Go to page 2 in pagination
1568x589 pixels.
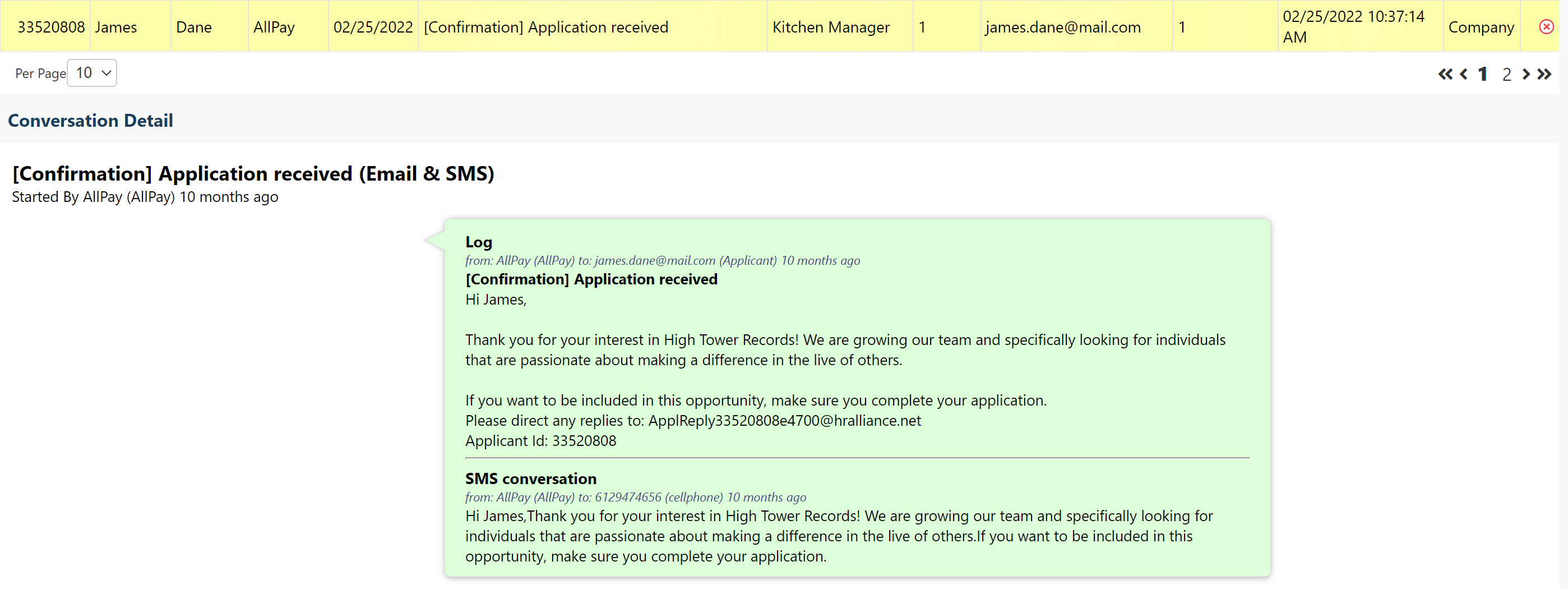[1506, 74]
